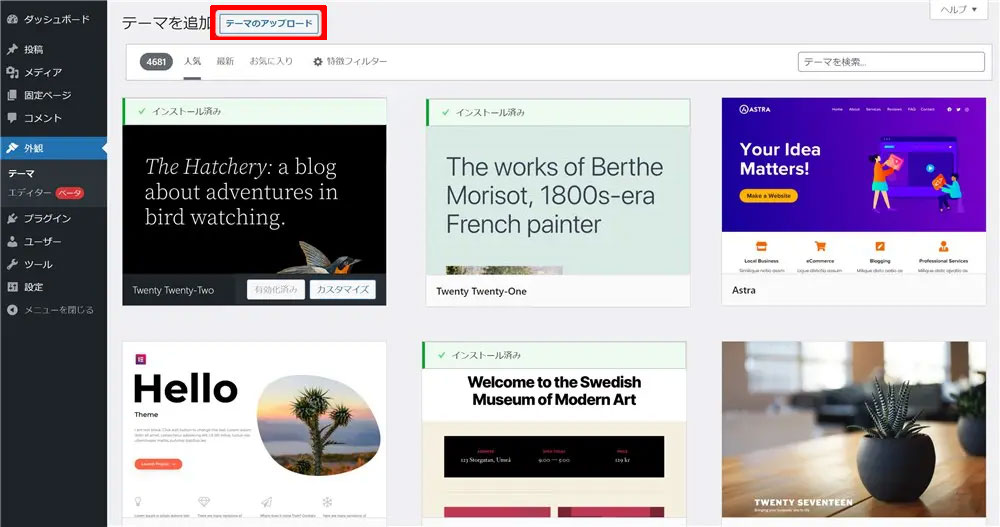Click the Tools wrench icon
This screenshot has height=527, width=1000.
tap(12, 264)
